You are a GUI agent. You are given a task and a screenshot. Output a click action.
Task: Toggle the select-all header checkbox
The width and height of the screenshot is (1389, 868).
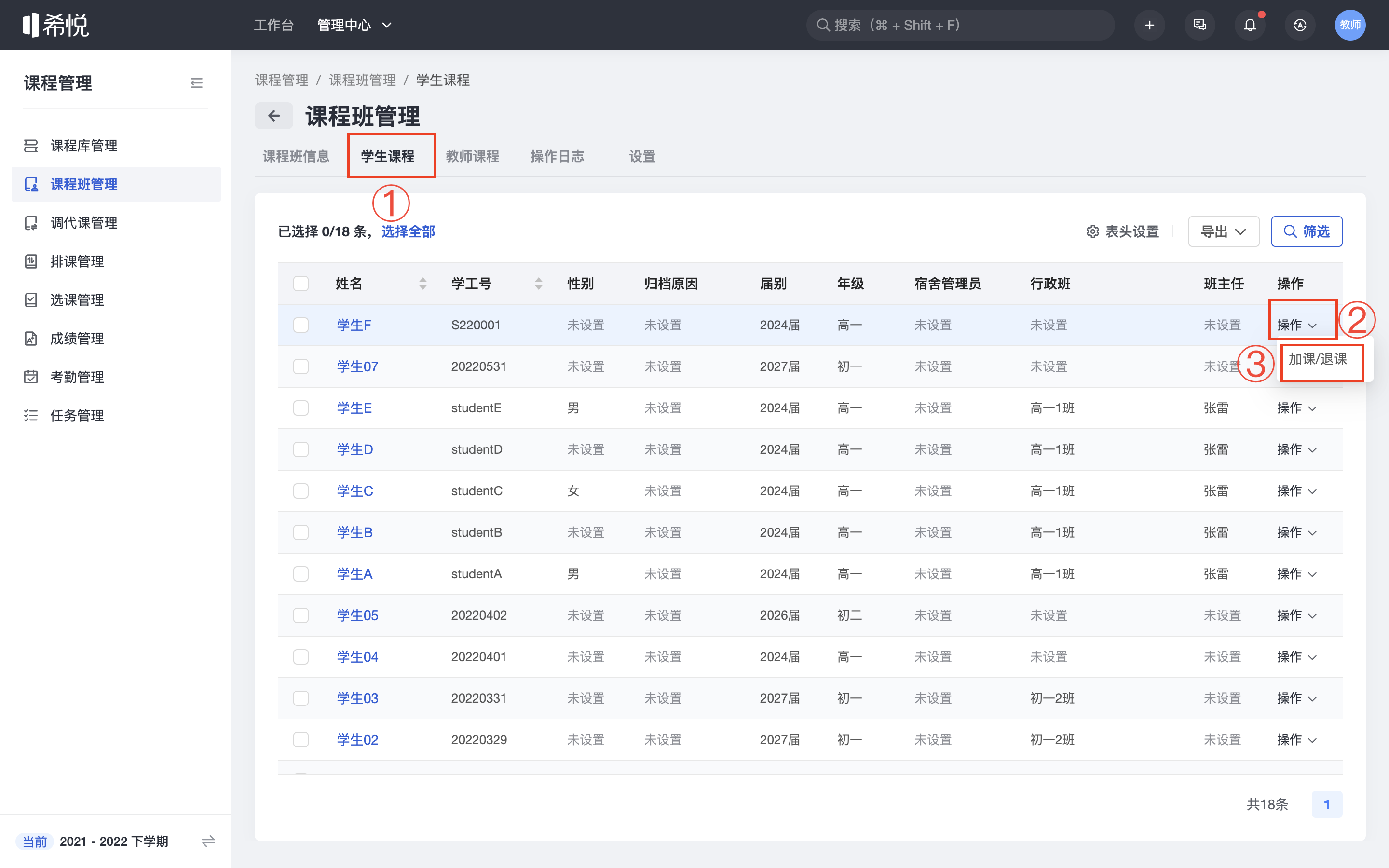pos(301,284)
